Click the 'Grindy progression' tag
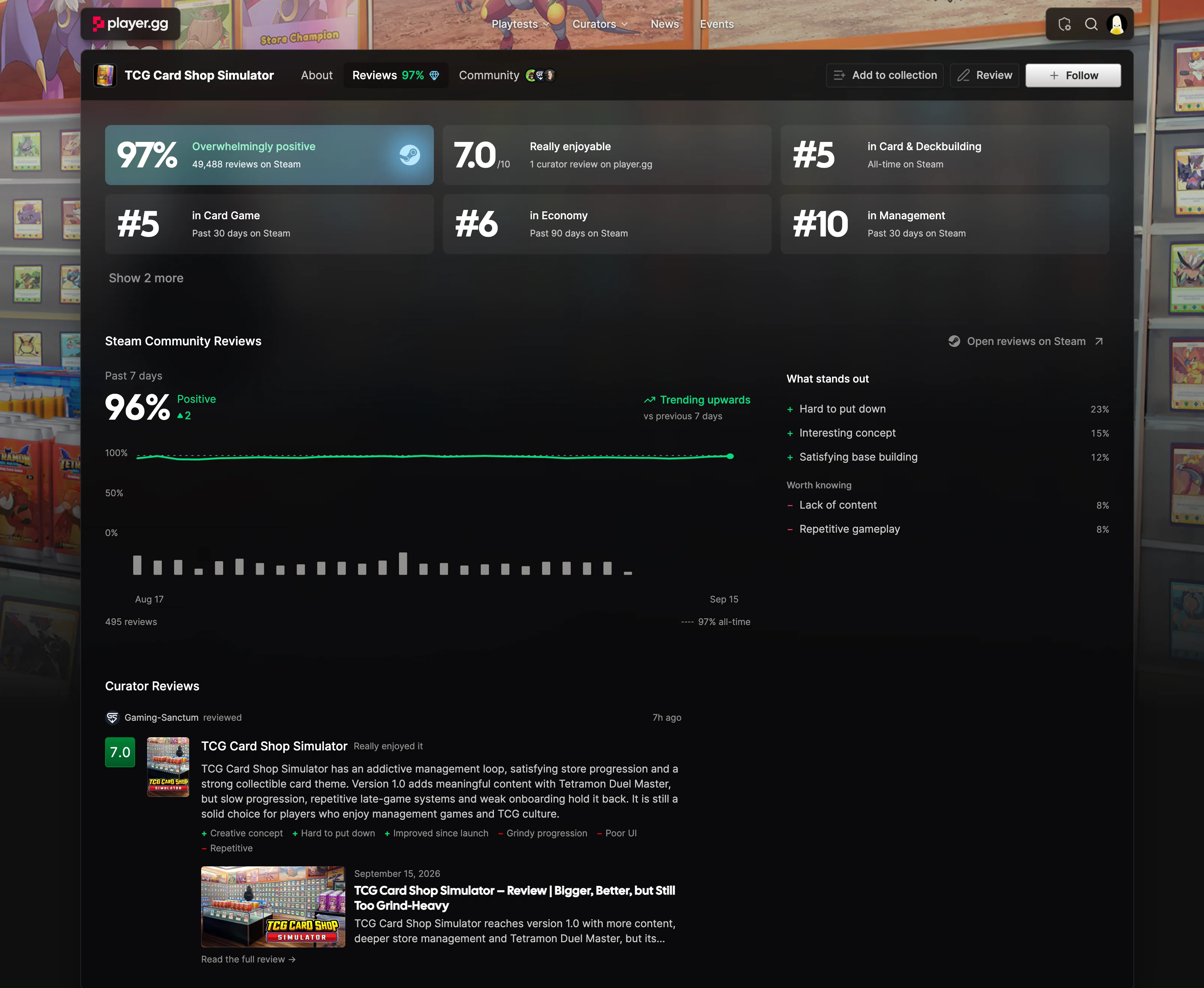 coord(542,833)
